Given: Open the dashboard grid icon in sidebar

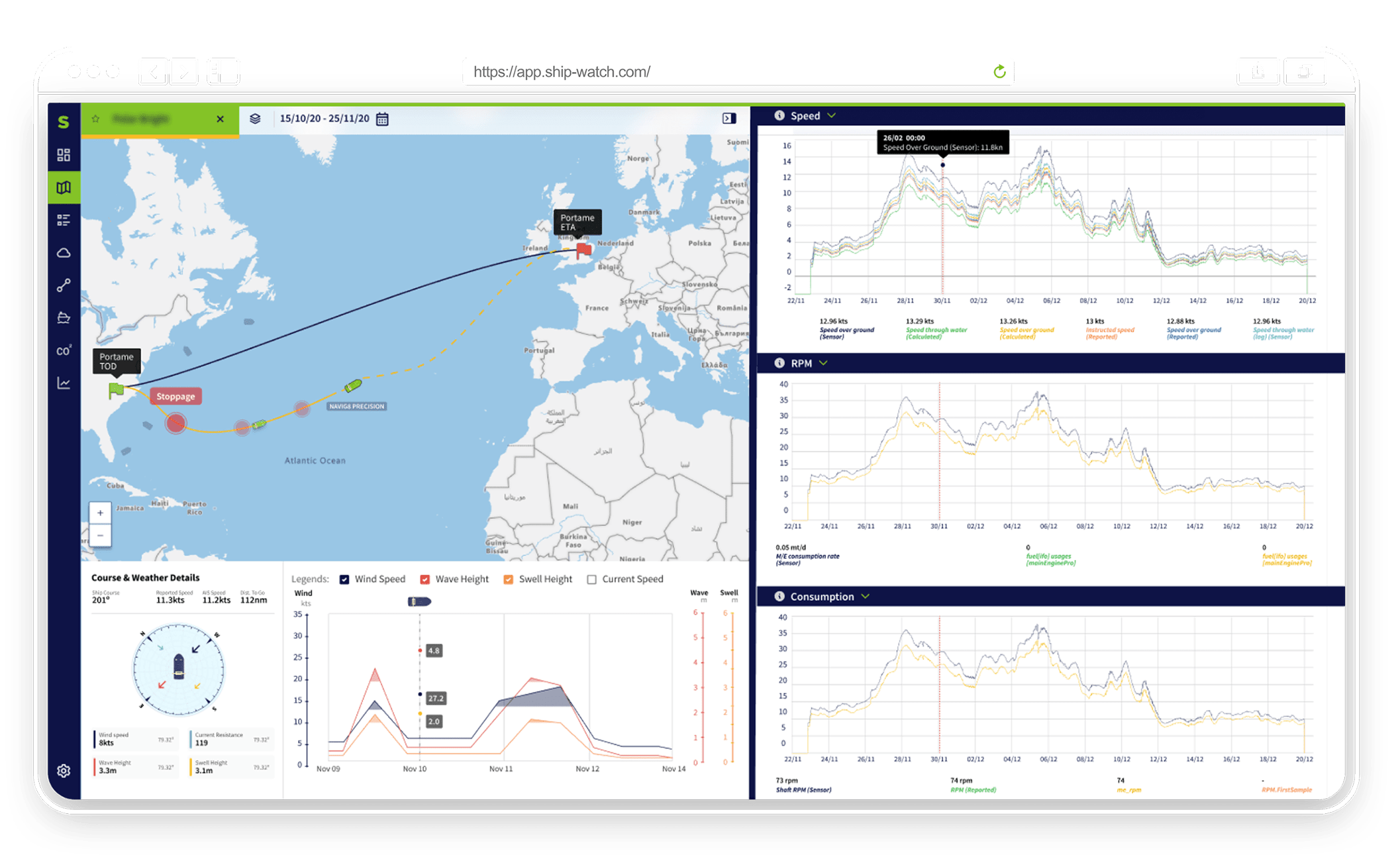Looking at the screenshot, I should coord(64,155).
